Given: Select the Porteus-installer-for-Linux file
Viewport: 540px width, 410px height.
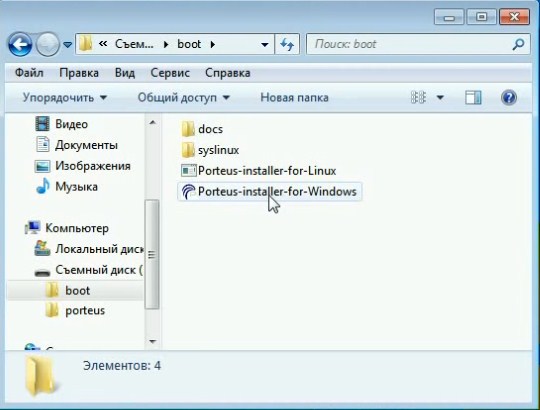Looking at the screenshot, I should pyautogui.click(x=267, y=171).
